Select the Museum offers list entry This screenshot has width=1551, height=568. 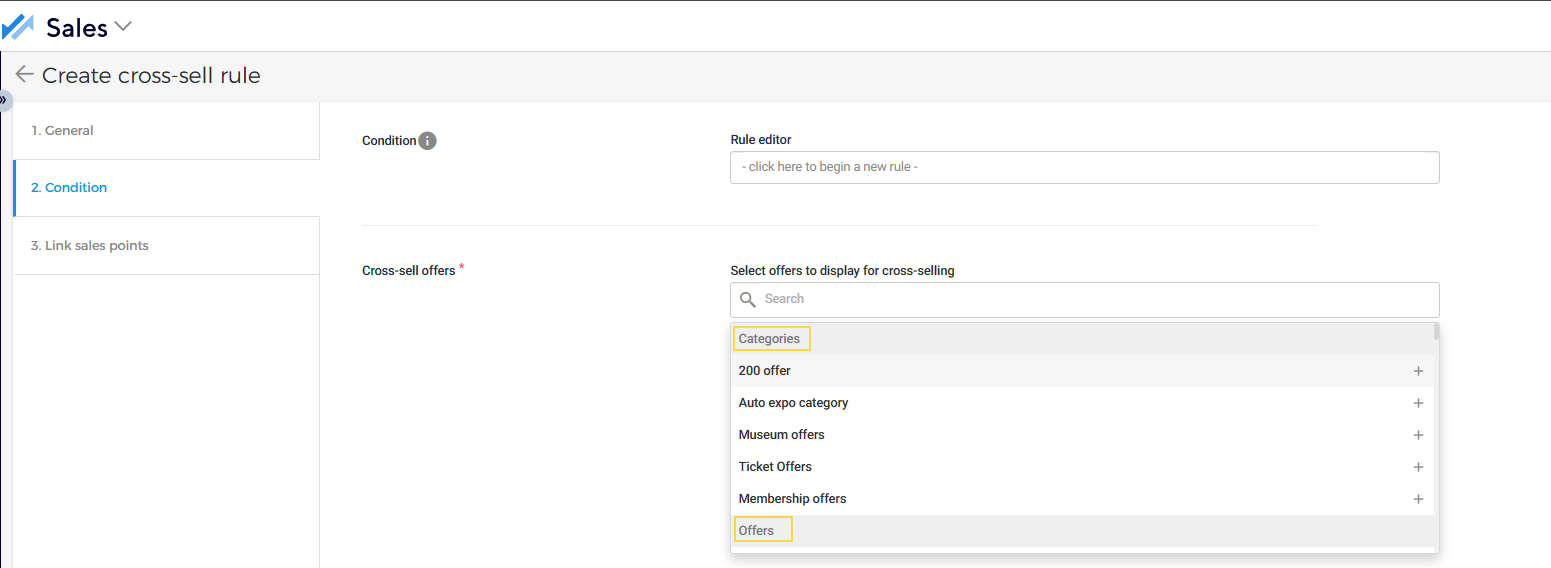pos(781,435)
